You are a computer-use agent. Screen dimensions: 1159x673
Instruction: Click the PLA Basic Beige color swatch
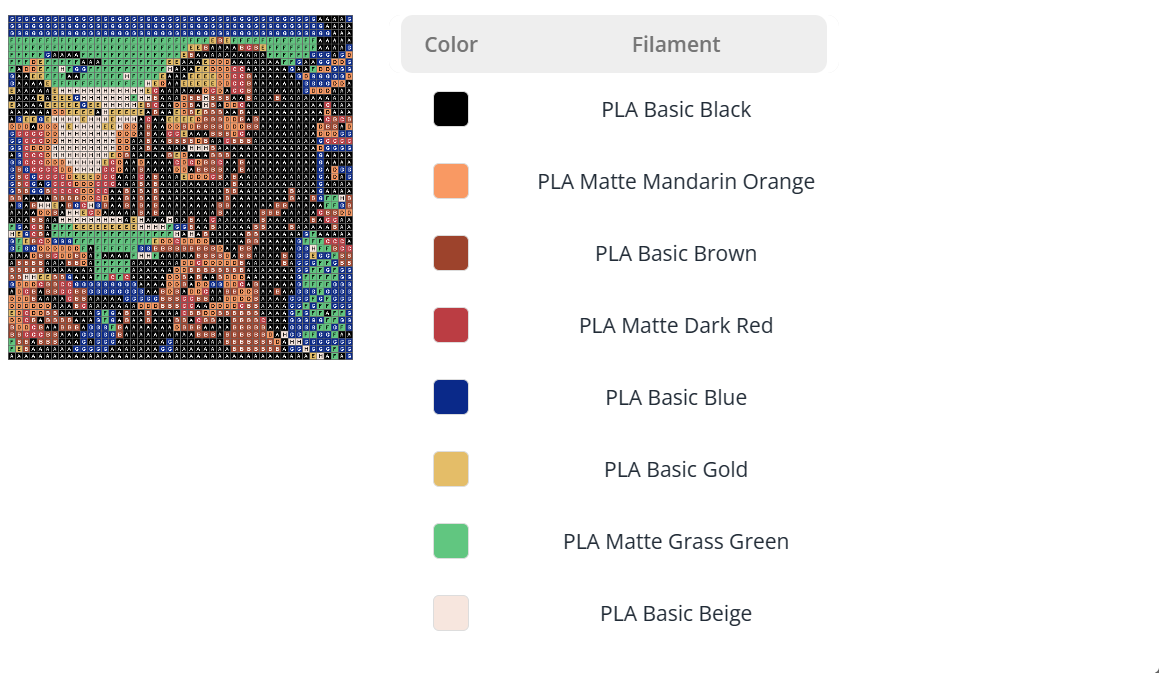click(450, 613)
